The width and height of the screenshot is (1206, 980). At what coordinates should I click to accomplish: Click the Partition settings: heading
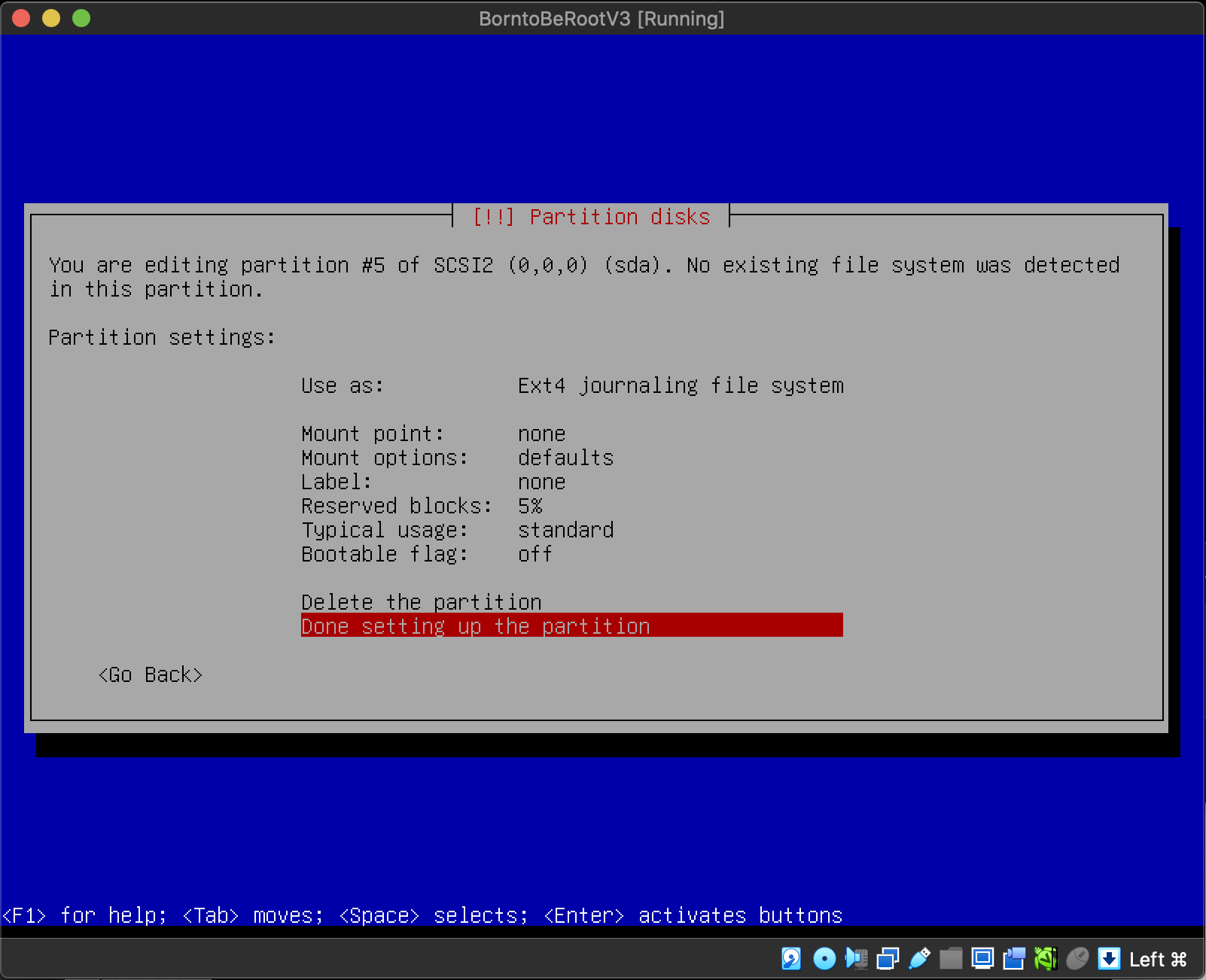pyautogui.click(x=162, y=337)
